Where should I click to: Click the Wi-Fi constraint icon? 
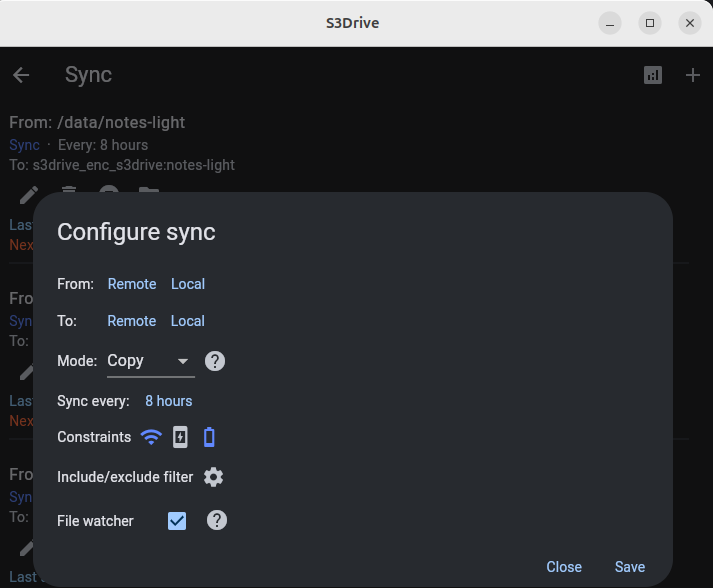(151, 437)
